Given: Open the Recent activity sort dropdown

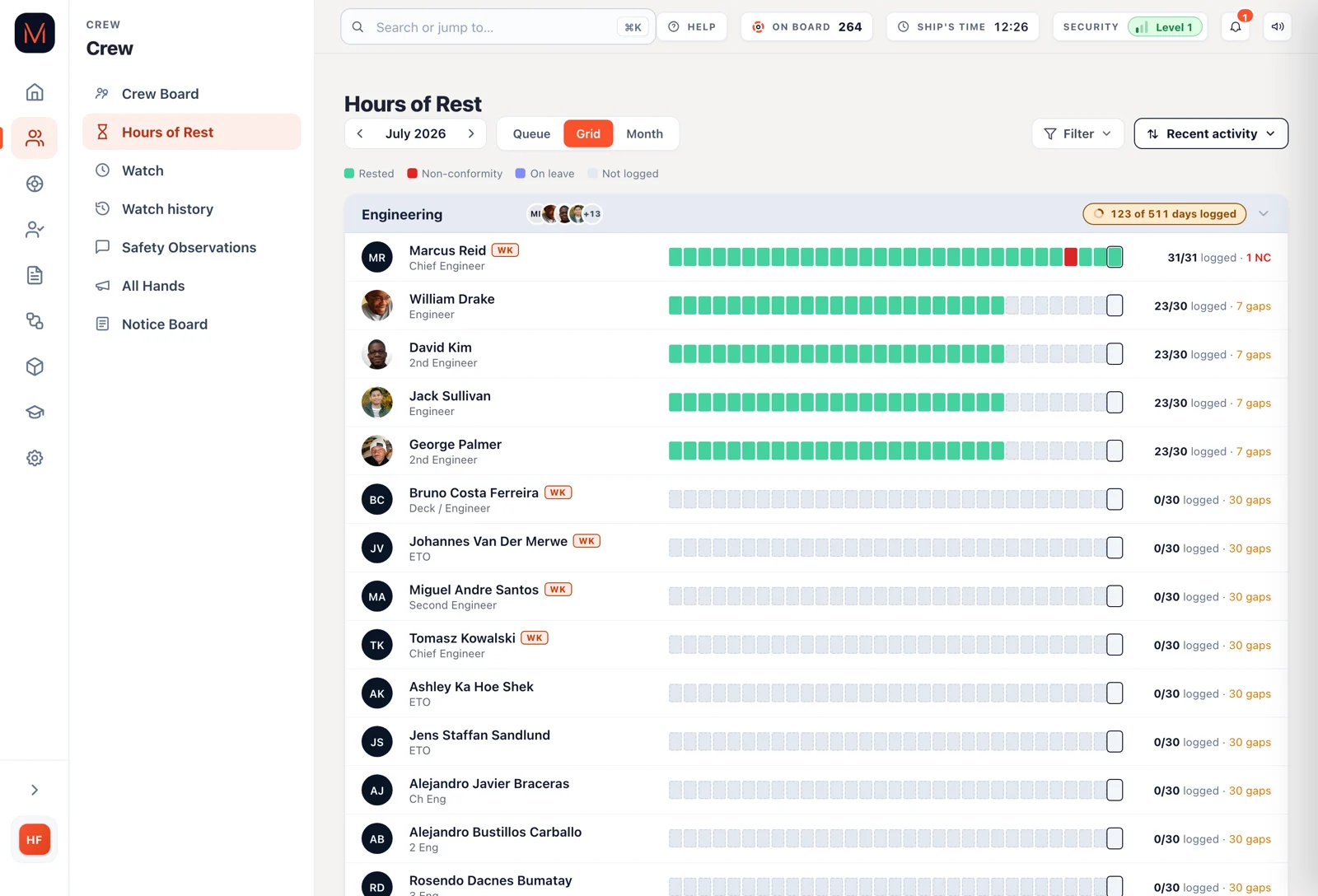Looking at the screenshot, I should point(1211,133).
